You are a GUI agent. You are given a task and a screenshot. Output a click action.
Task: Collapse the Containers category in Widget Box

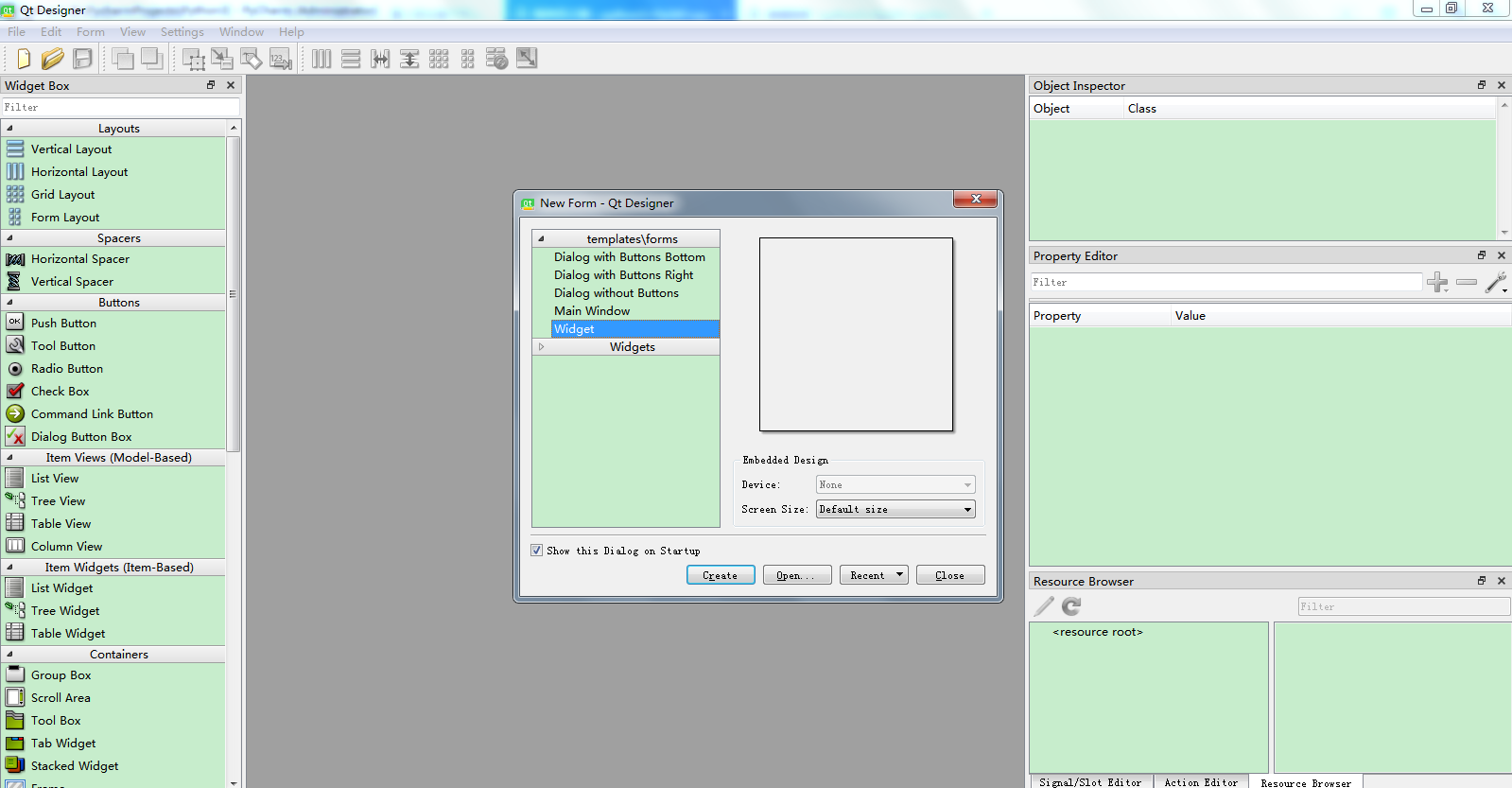(10, 655)
